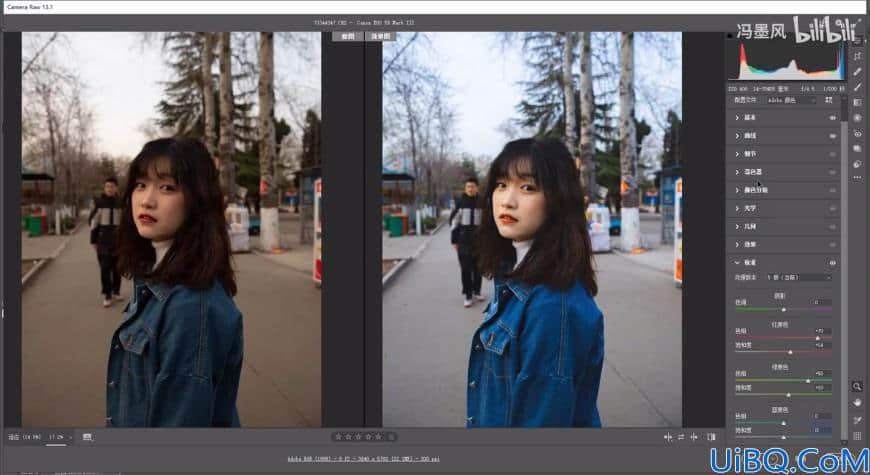
Task: Expand the 颜色分级 (Color Grading) panel chevron
Action: (x=737, y=190)
